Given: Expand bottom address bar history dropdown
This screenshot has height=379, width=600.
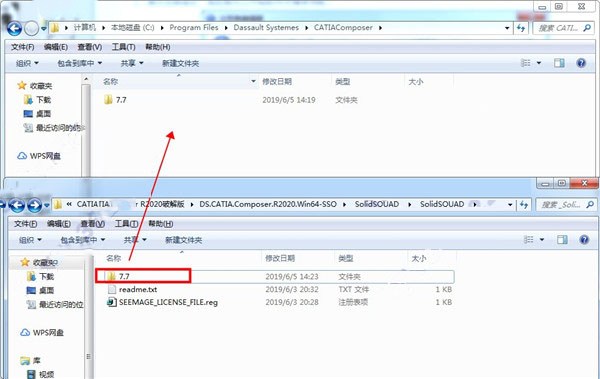Looking at the screenshot, I should click(x=510, y=205).
